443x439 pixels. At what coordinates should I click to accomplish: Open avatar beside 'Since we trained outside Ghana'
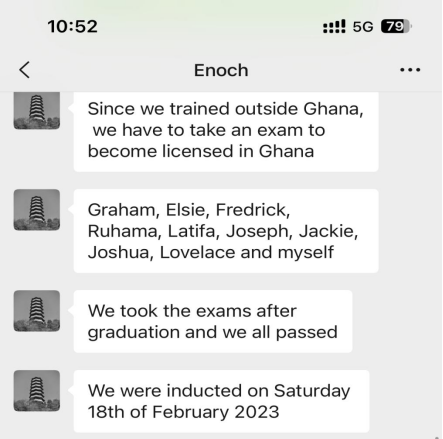pos(37,110)
